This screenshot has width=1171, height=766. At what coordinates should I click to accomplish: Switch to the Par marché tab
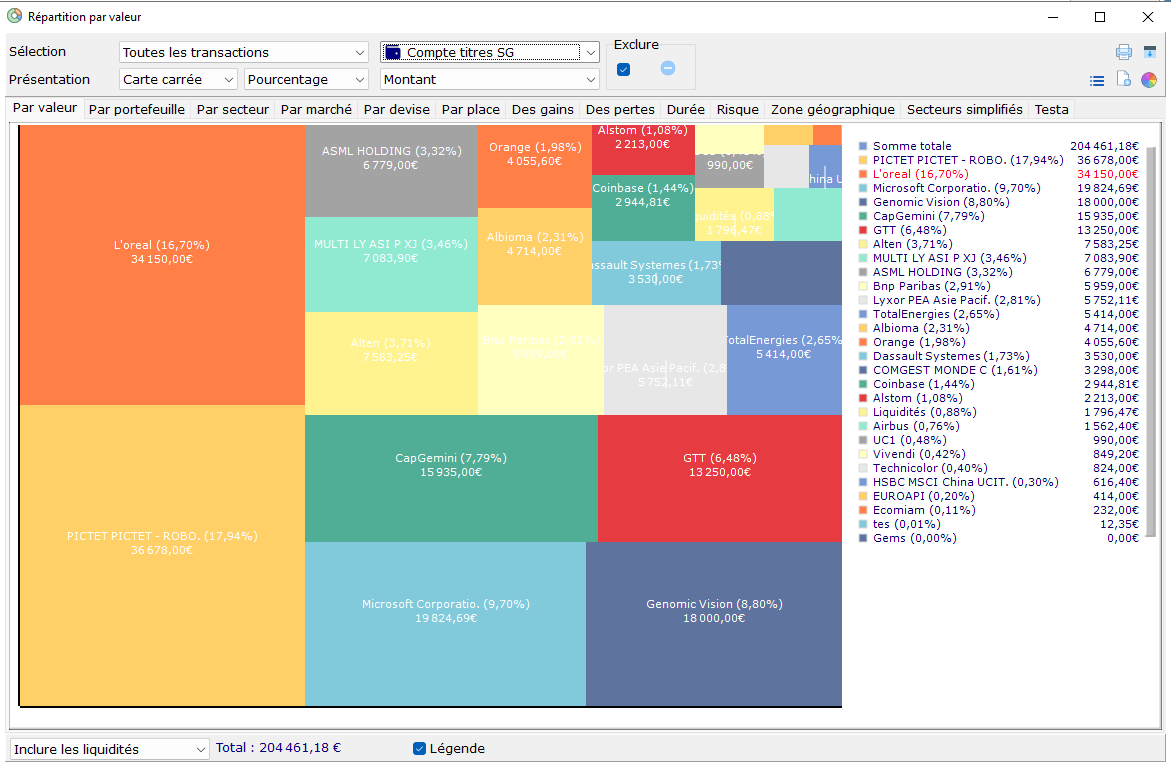tap(316, 109)
